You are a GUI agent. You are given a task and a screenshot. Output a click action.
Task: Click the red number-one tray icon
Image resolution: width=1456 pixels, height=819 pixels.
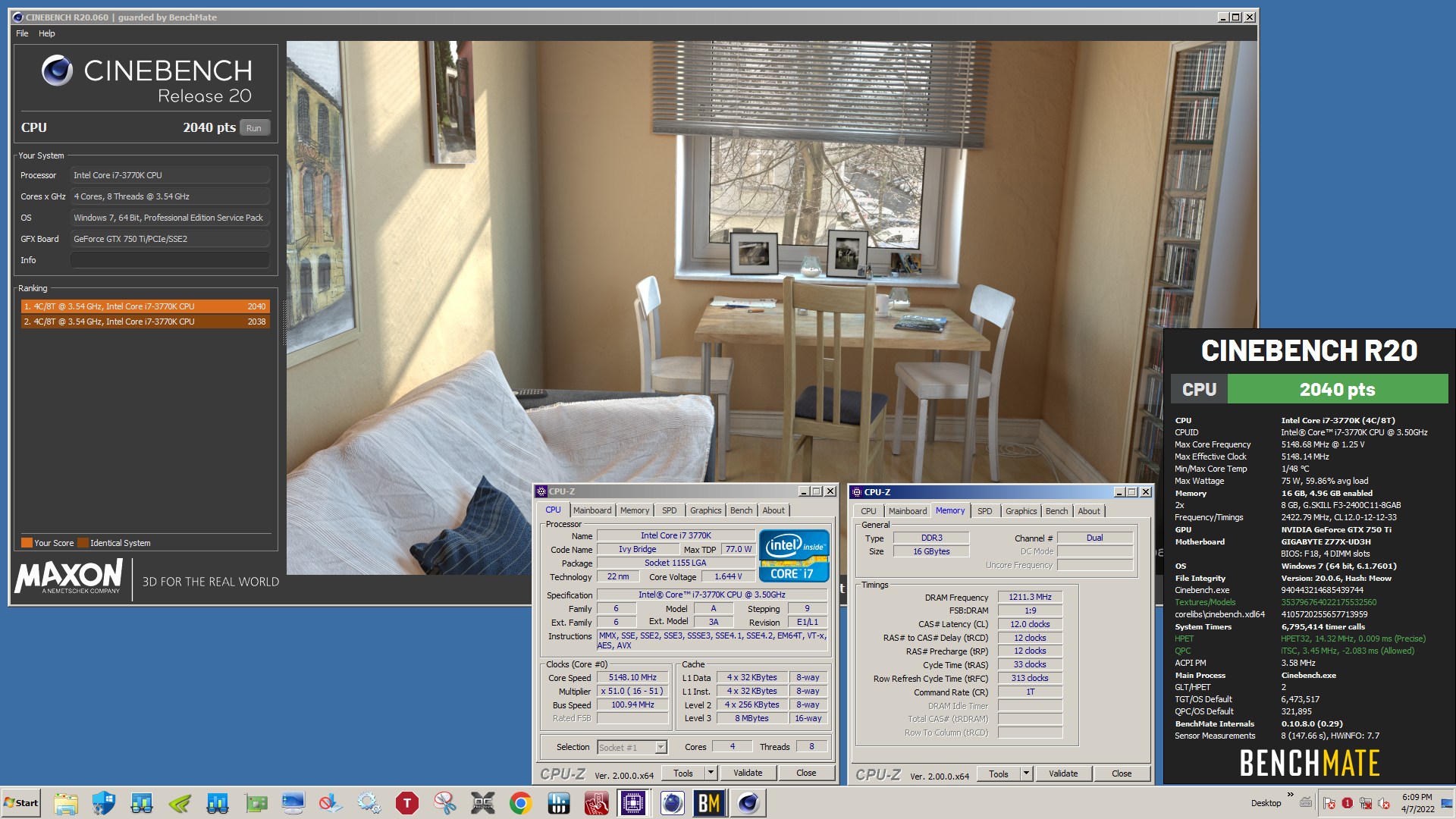coord(1348,803)
